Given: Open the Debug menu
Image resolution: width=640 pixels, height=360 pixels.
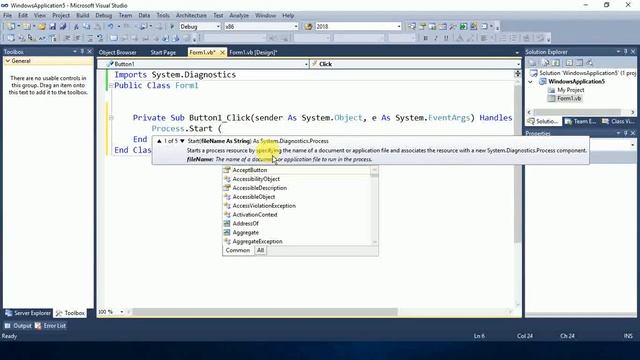Looking at the screenshot, I should pos(103,16).
